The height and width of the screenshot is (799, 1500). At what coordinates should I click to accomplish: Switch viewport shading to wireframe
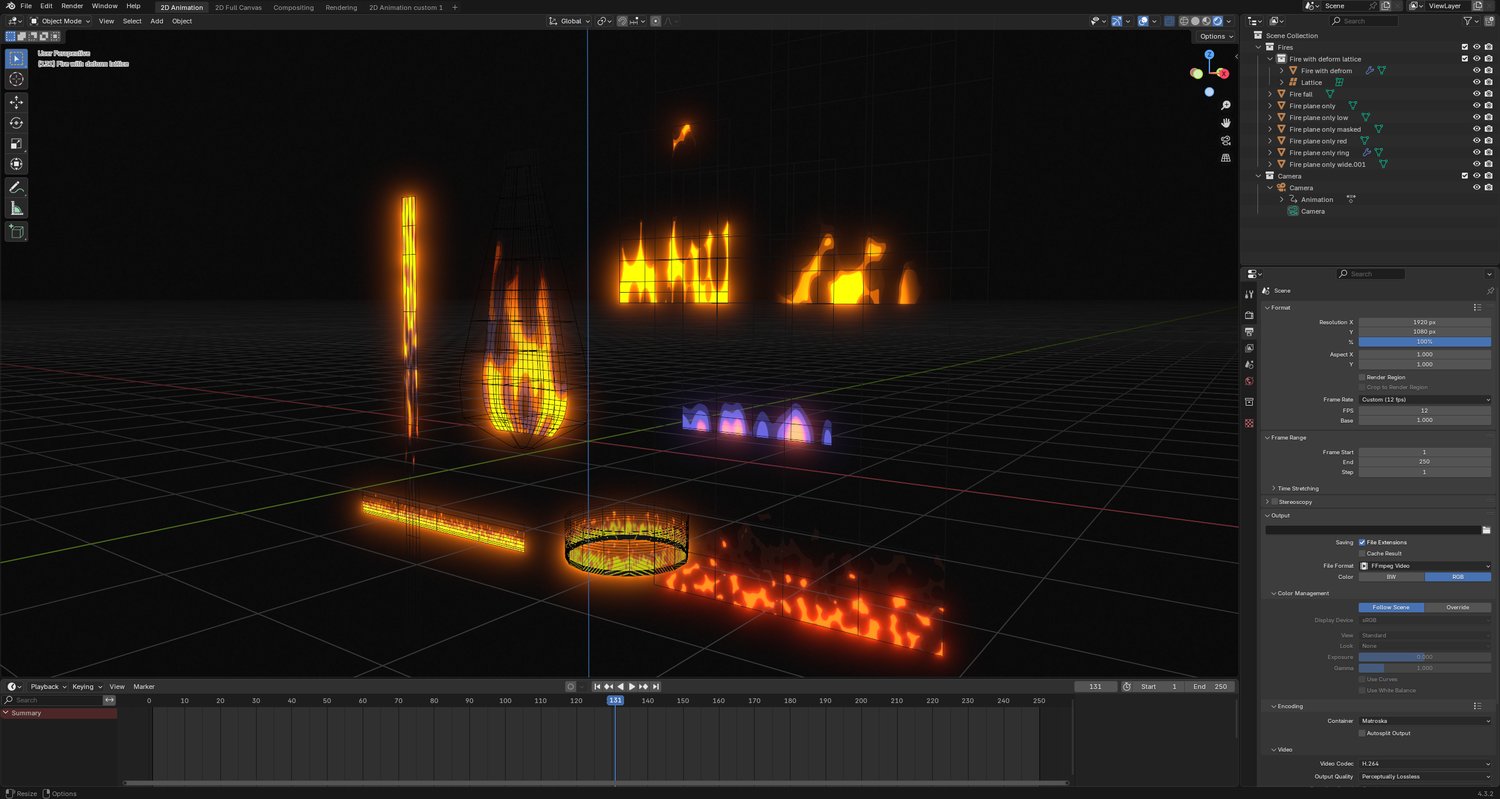(x=1185, y=21)
